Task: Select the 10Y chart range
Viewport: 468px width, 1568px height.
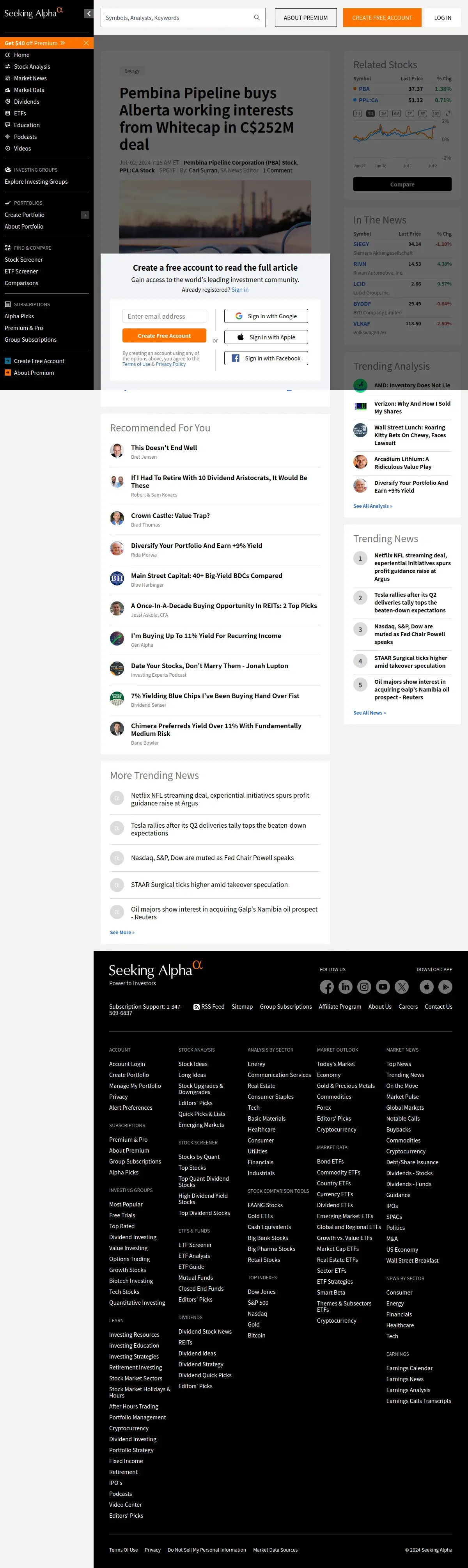Action: click(x=436, y=113)
